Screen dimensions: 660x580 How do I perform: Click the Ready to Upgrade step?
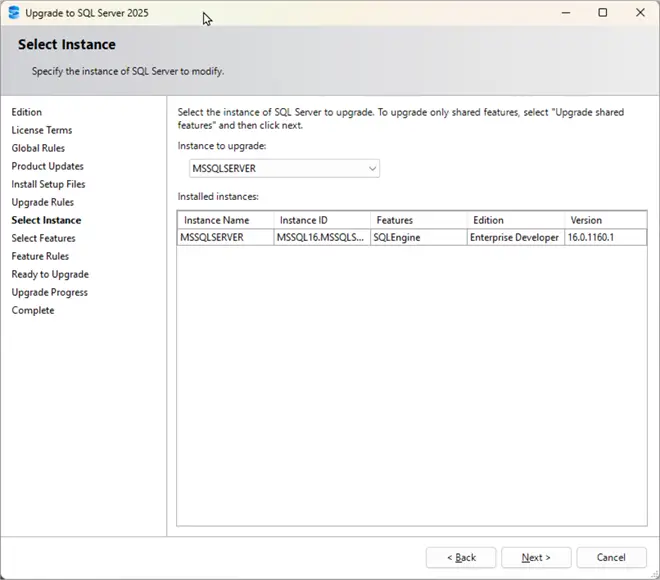(50, 274)
